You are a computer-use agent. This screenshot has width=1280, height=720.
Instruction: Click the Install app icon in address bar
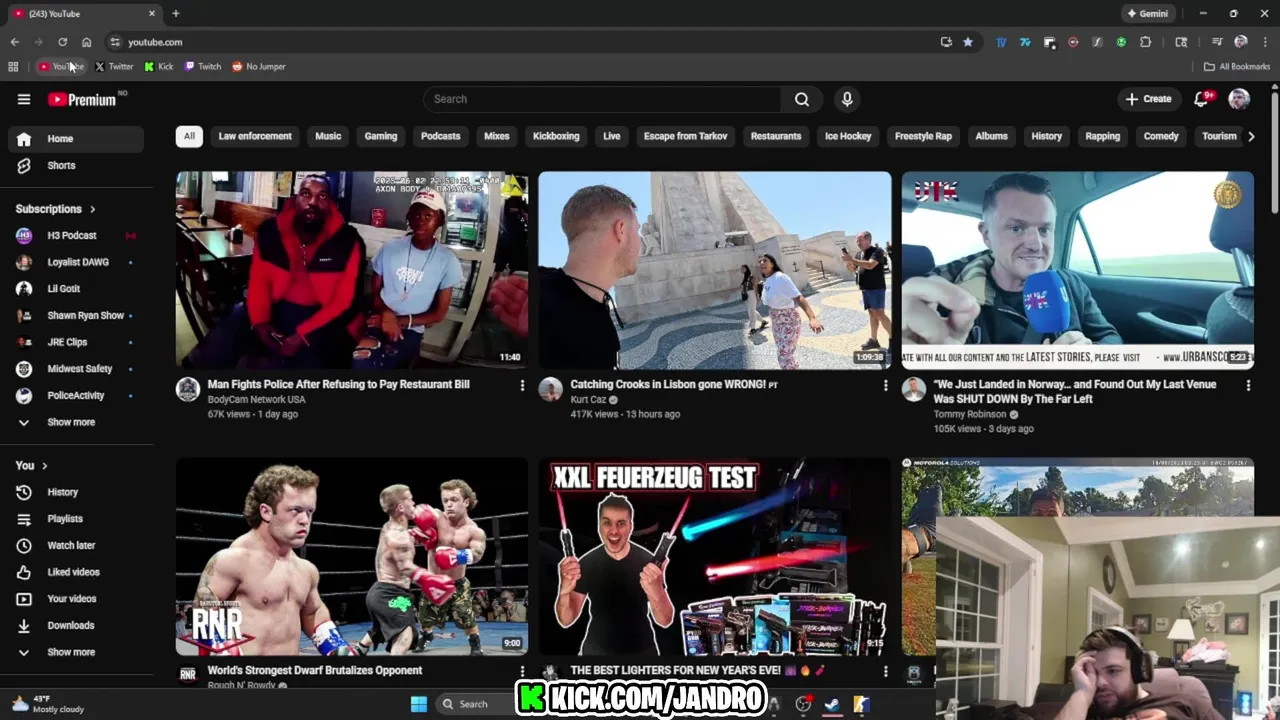click(946, 42)
